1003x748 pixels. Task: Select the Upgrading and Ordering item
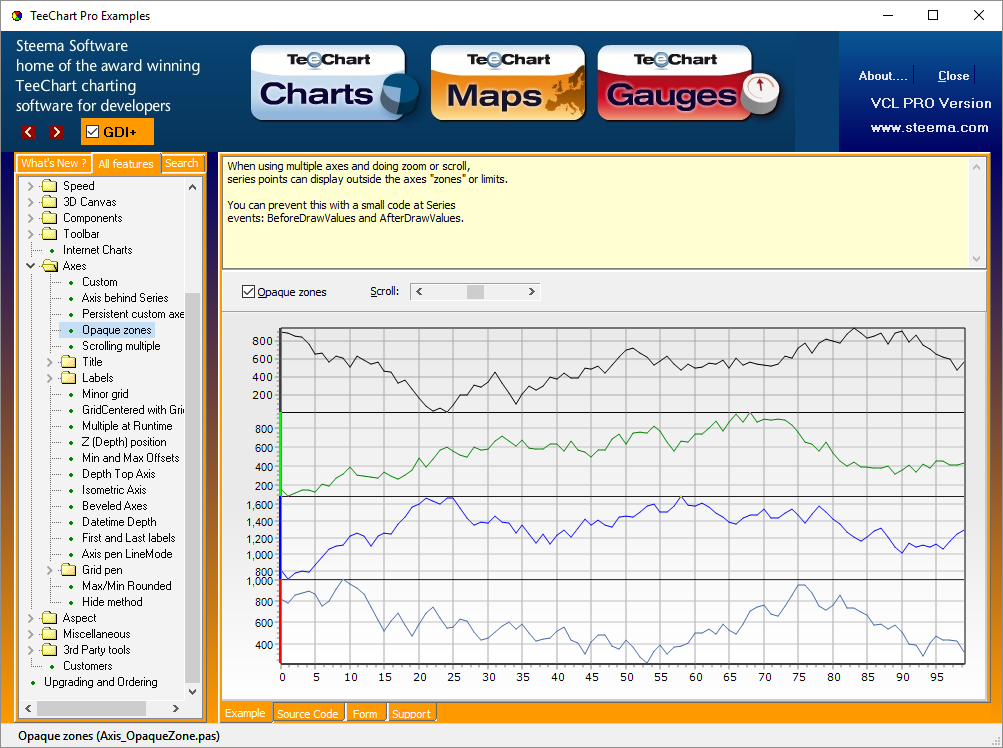click(x=100, y=681)
